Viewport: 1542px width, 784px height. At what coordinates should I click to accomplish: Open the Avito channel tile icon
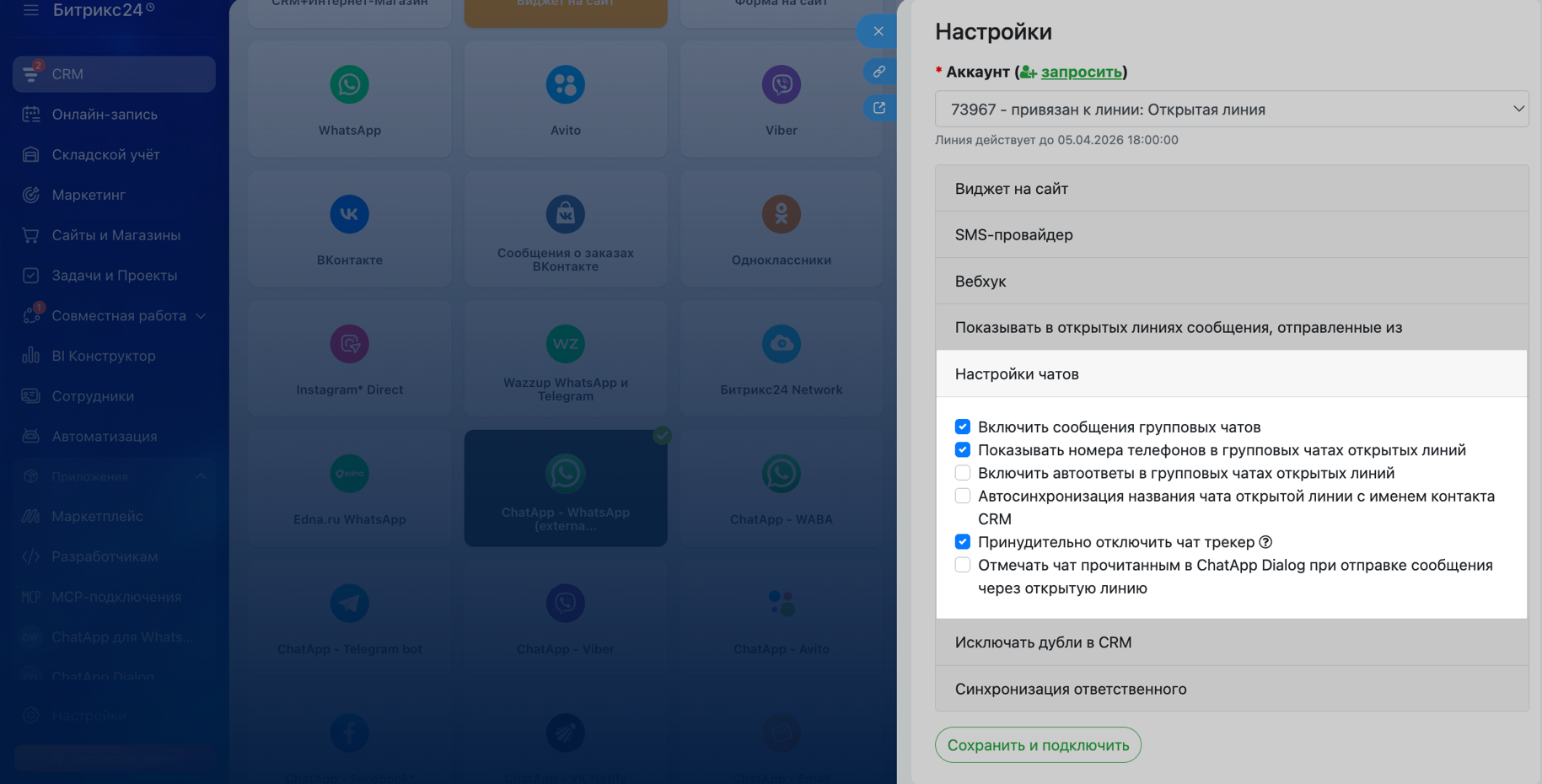565,85
